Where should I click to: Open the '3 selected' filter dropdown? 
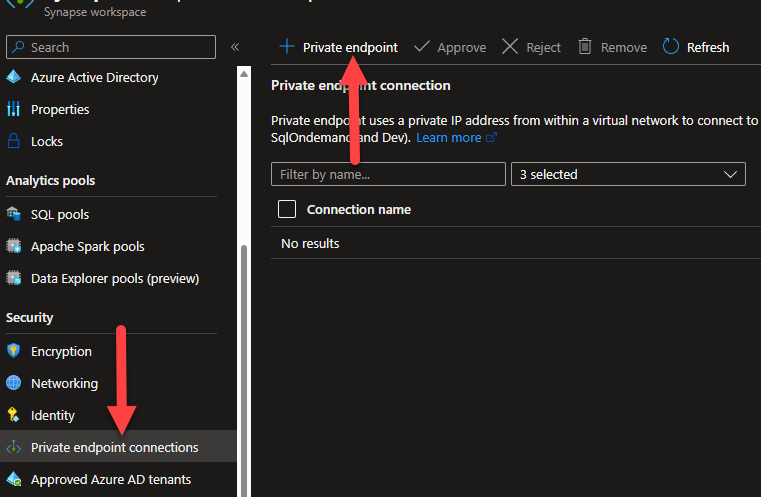pyautogui.click(x=628, y=174)
